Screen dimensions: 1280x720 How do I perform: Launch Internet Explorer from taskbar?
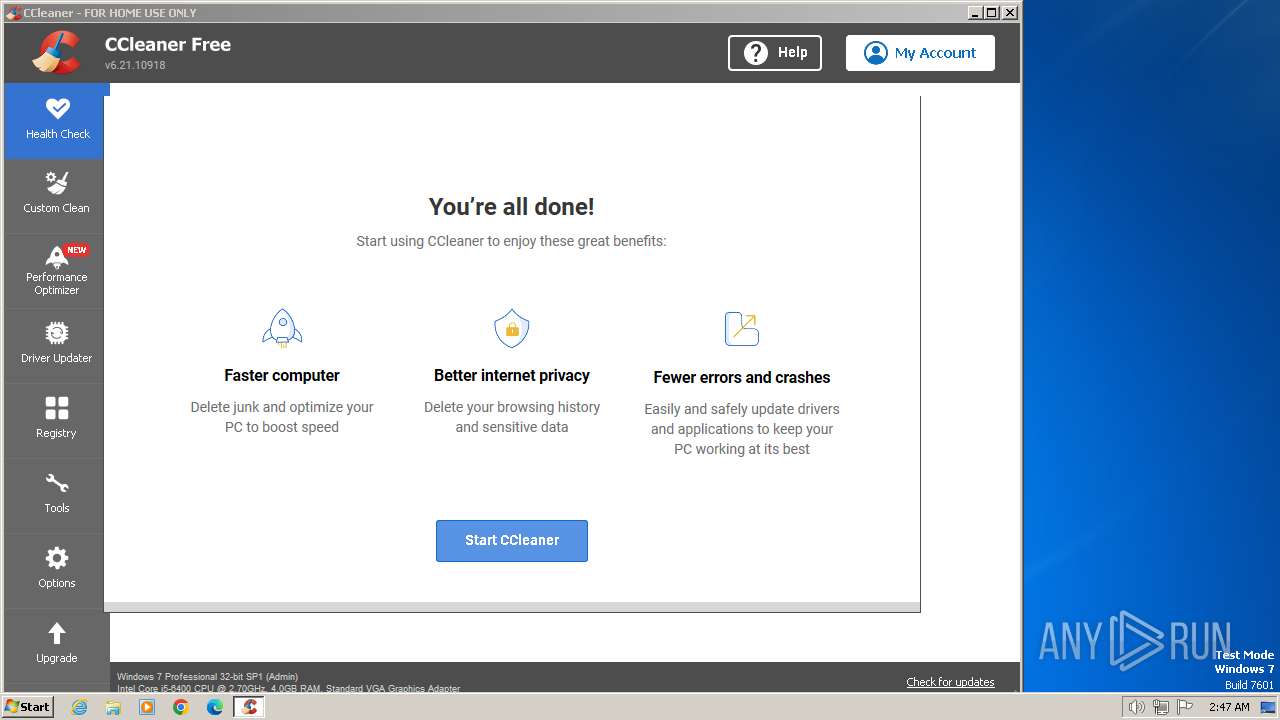(x=80, y=707)
